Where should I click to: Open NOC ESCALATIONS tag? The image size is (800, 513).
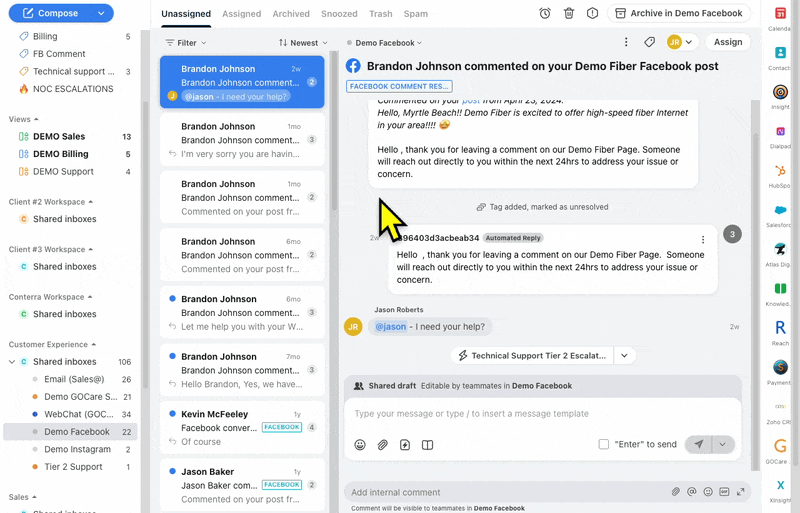click(73, 89)
